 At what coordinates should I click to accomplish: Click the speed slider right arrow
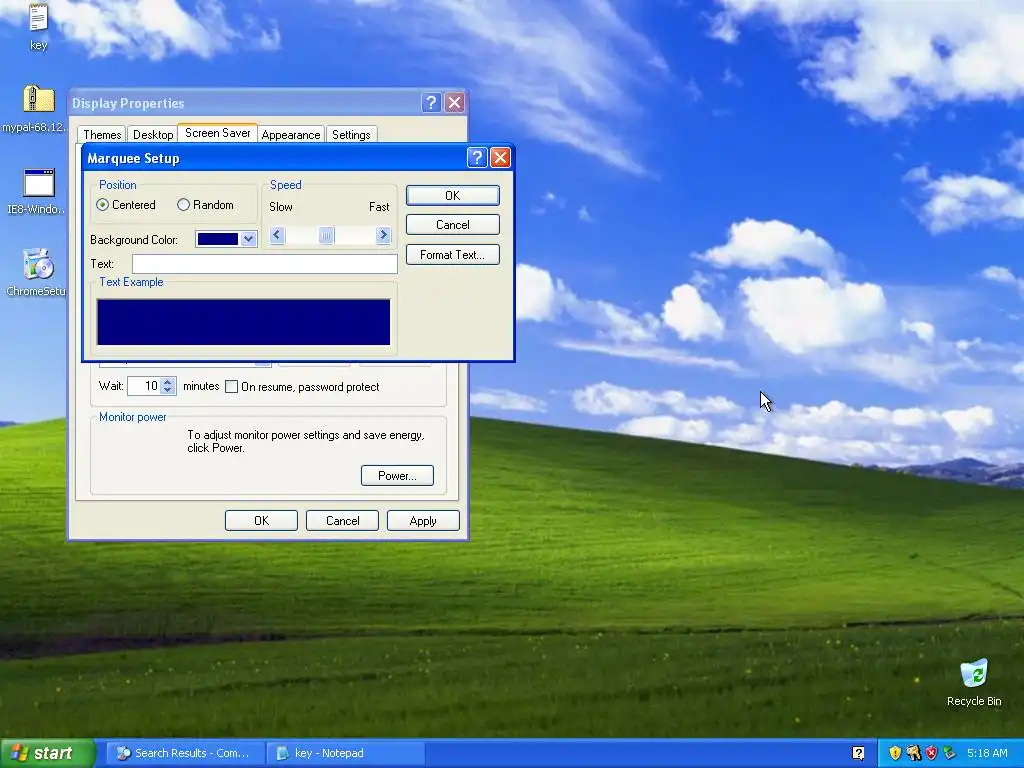[383, 235]
